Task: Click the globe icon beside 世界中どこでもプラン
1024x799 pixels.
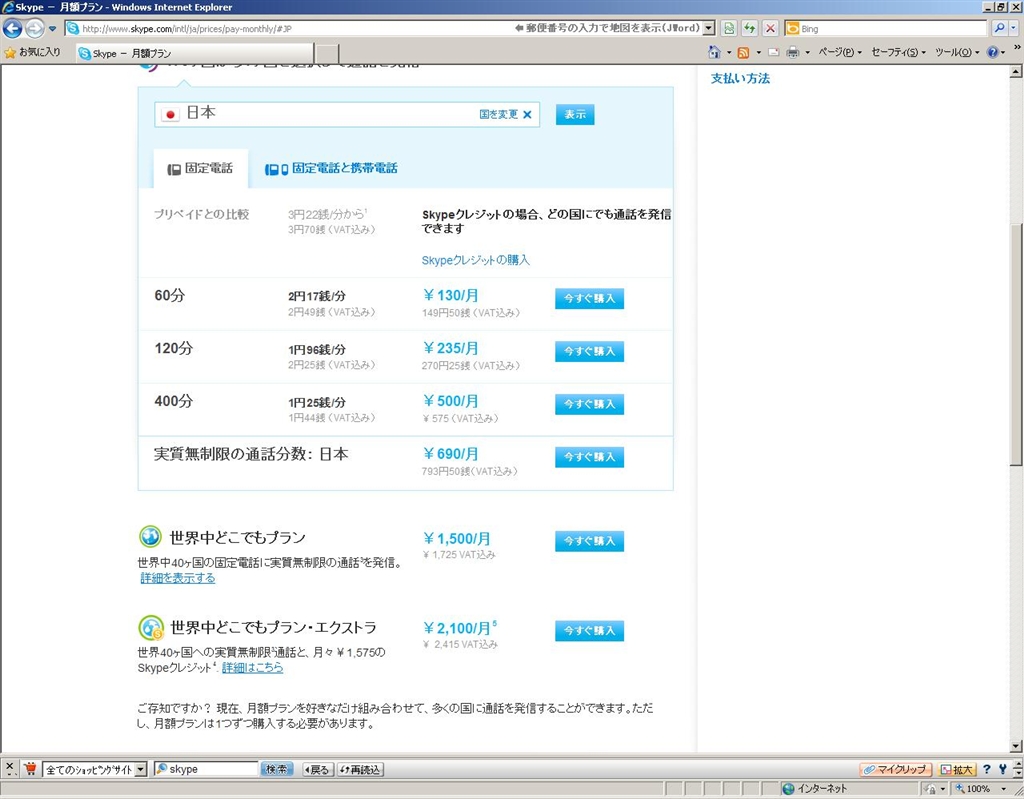Action: [x=150, y=537]
